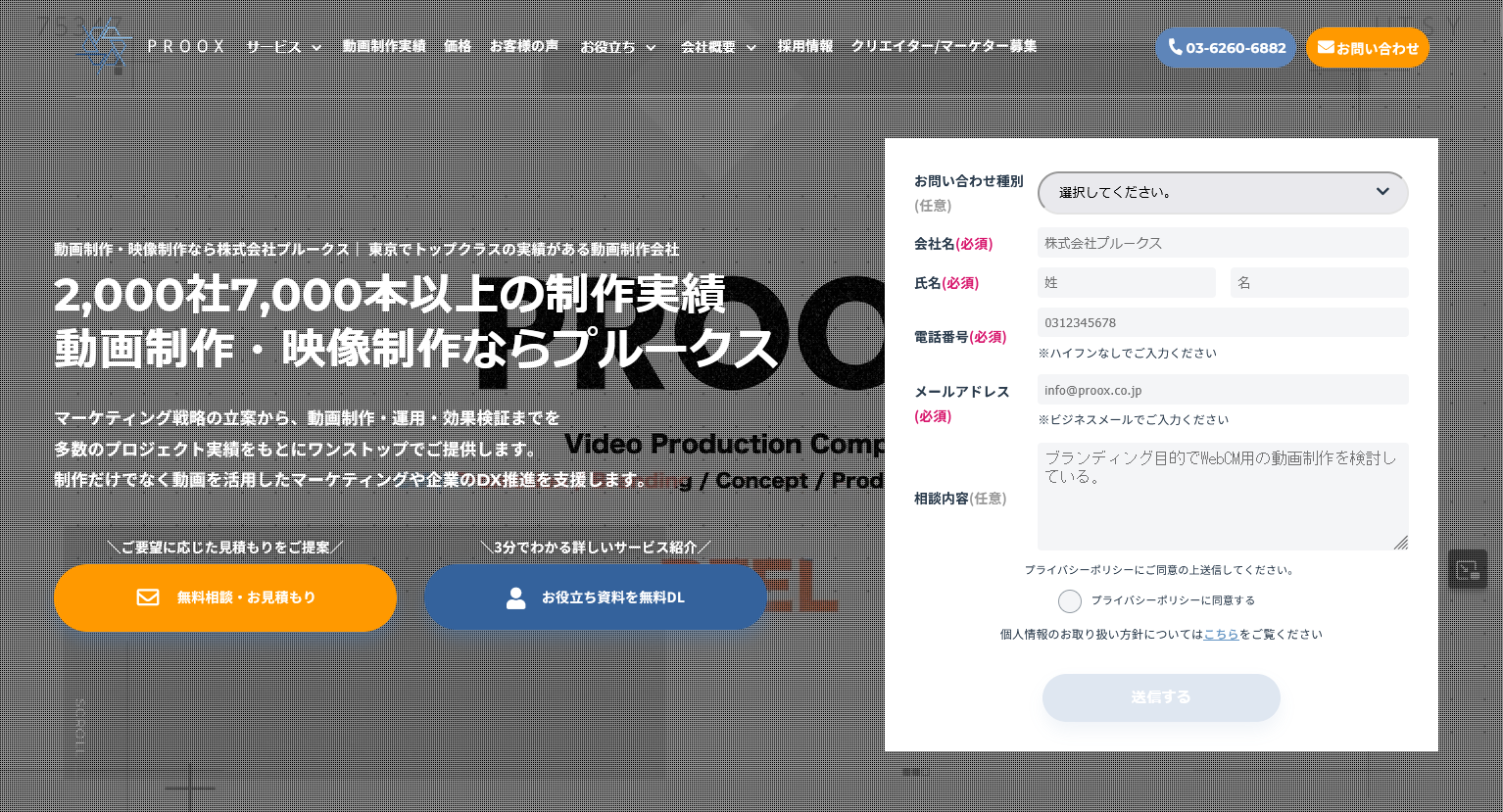The height and width of the screenshot is (812, 1503).
Task: Expand the お役立ち navigation dropdown
Action: [x=618, y=47]
